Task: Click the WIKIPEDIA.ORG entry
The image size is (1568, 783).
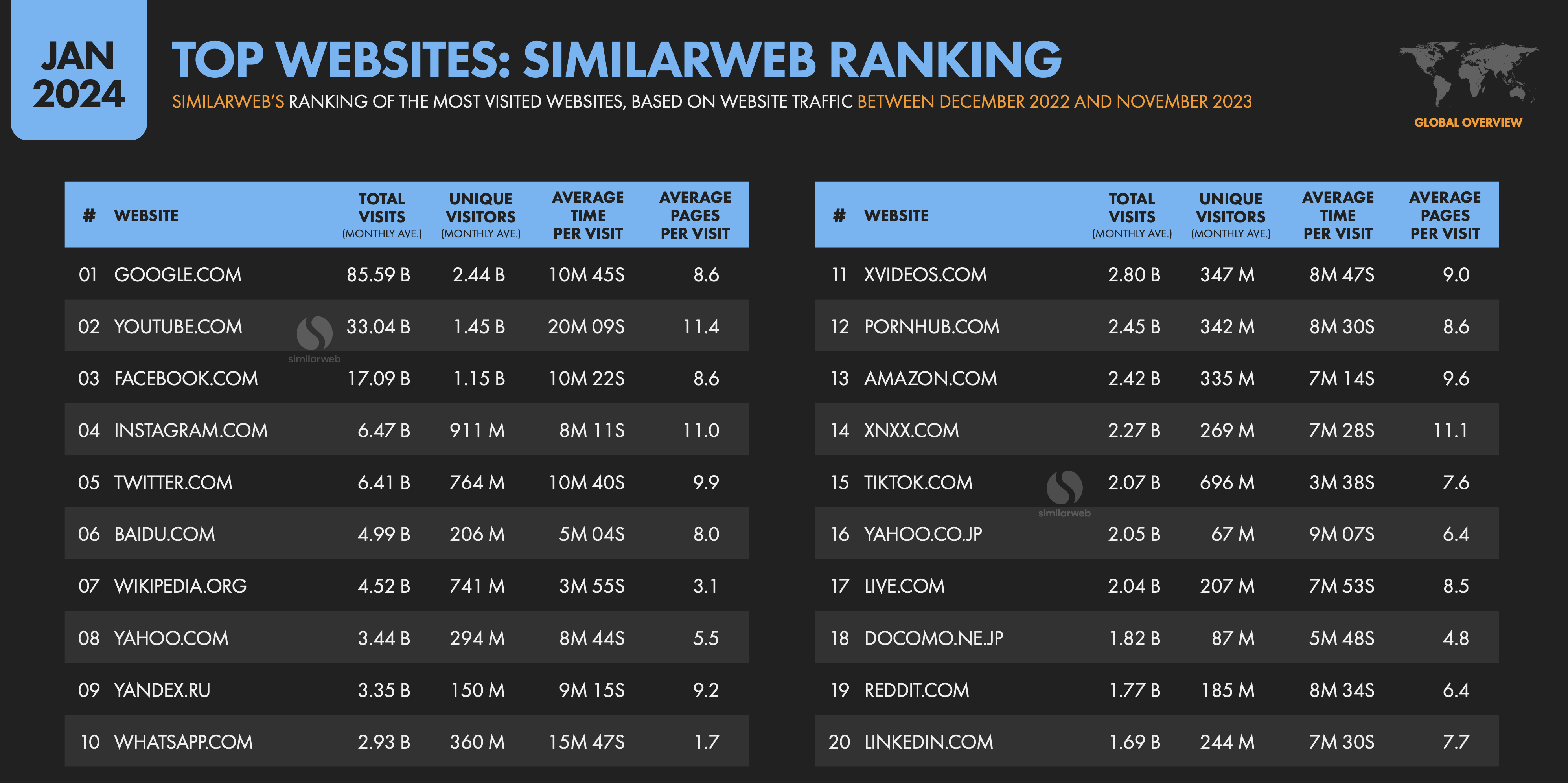Action: point(180,586)
